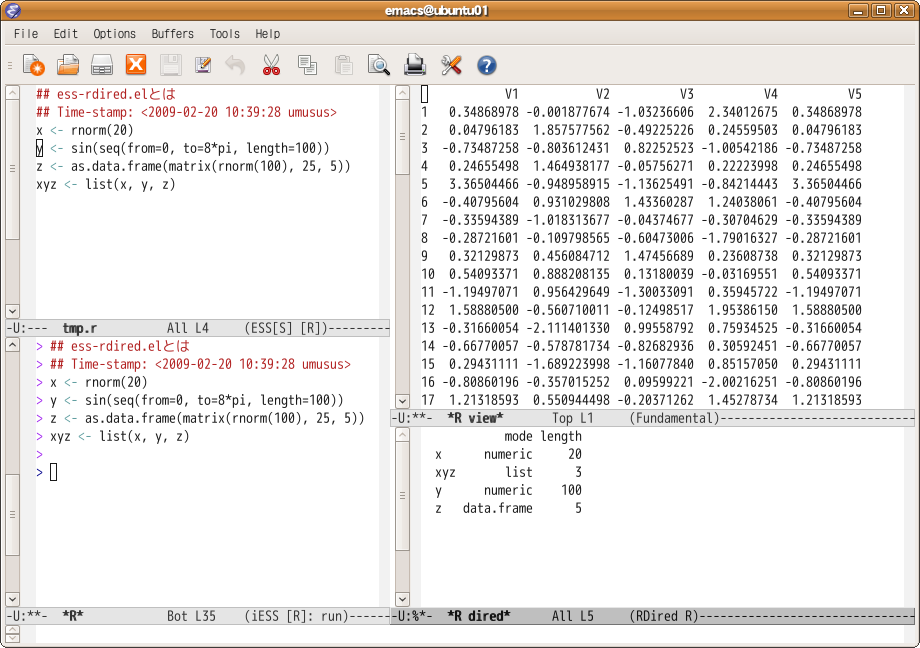Click the down arrow of tmp.r scrollbar
Screen dimensions: 920x648
pos(12,311)
